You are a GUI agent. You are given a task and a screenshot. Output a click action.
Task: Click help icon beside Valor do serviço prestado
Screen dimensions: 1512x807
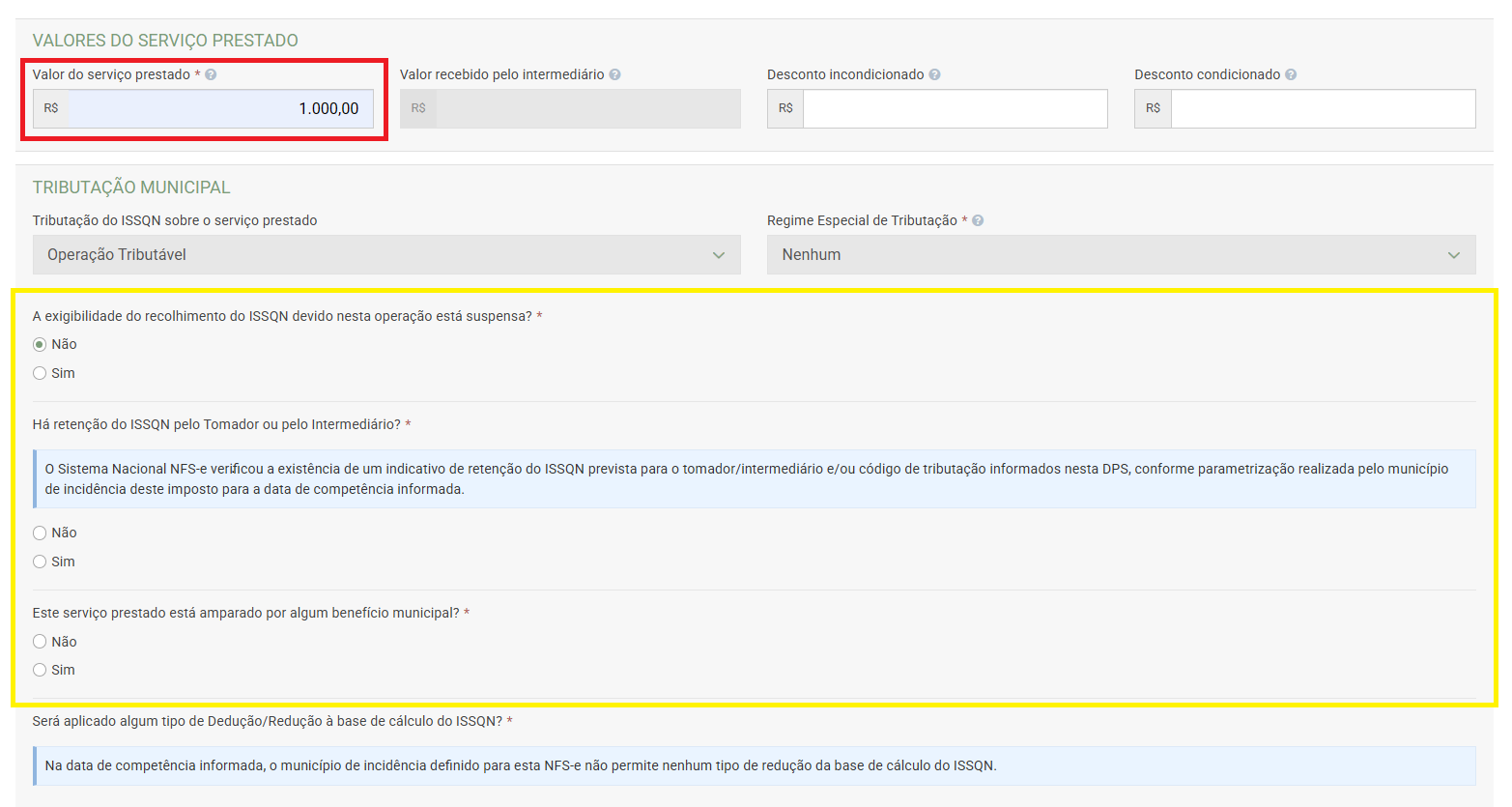[211, 74]
